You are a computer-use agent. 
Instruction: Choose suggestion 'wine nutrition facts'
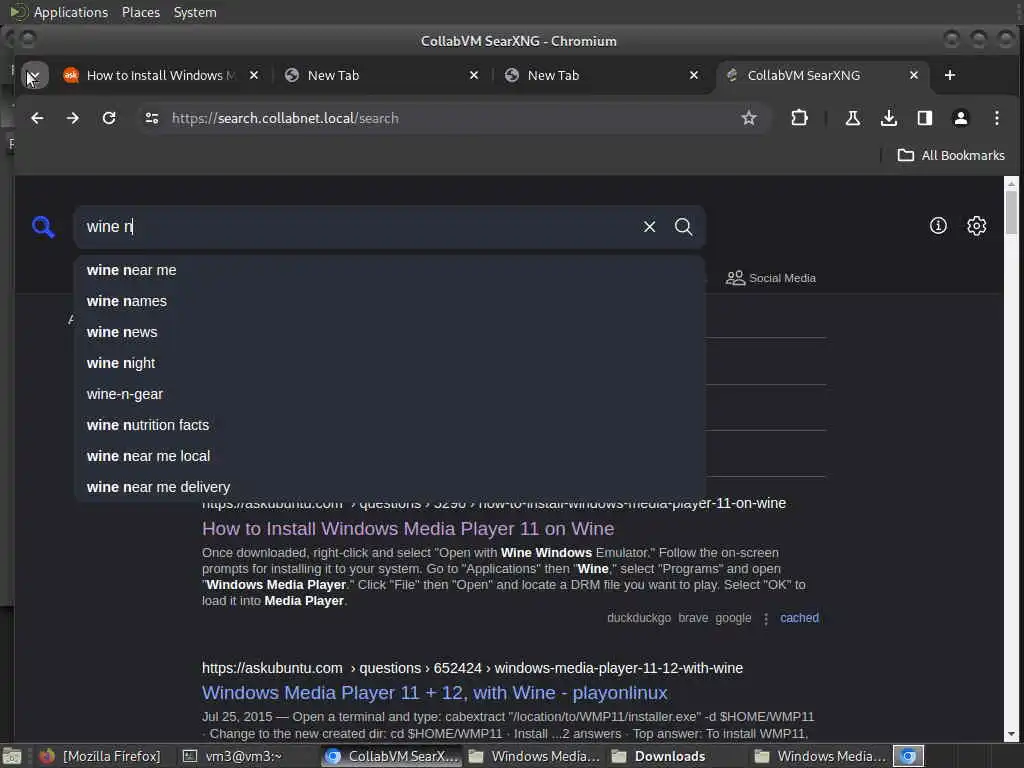(389, 425)
